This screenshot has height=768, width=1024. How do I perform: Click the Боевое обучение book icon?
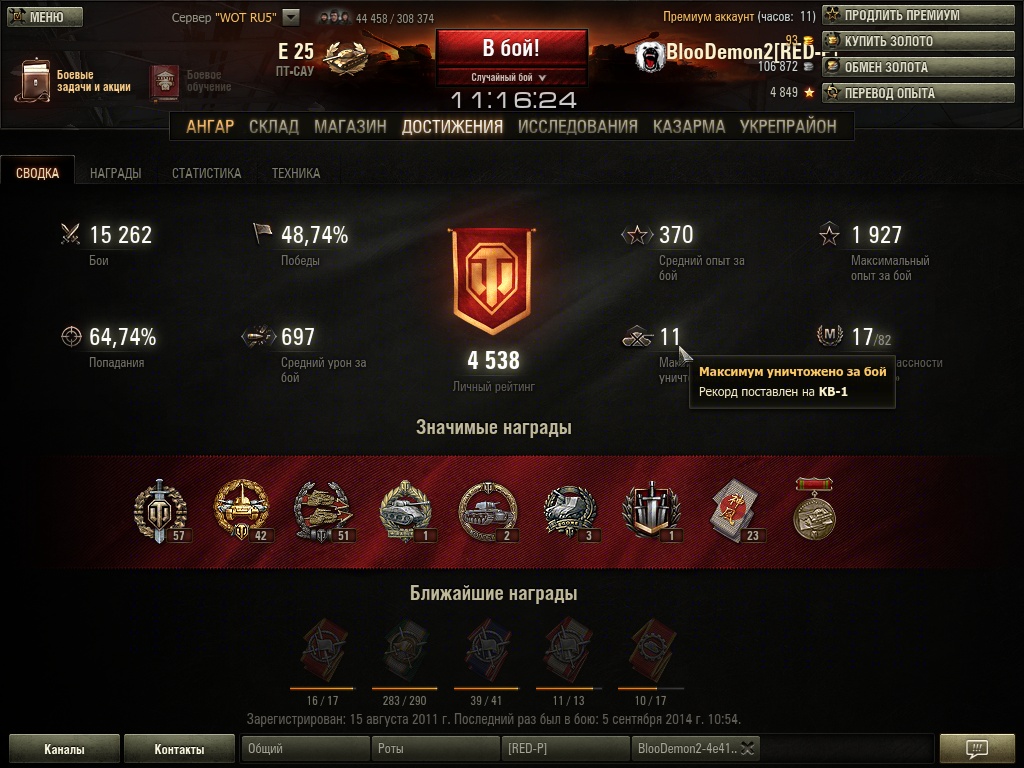pyautogui.click(x=165, y=82)
